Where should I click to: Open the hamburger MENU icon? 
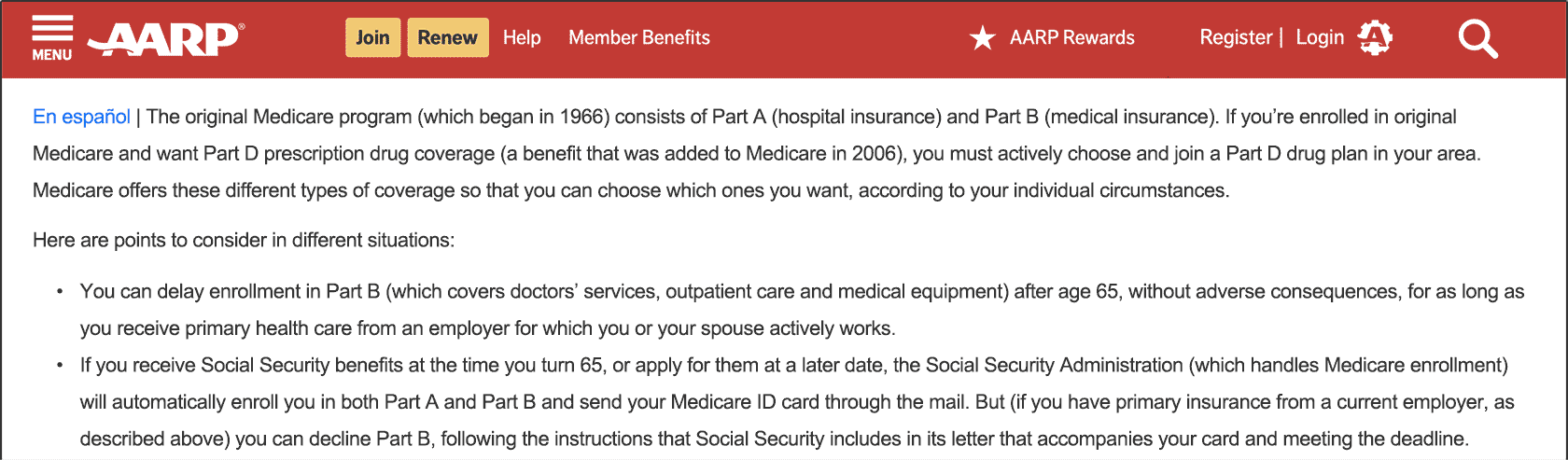pyautogui.click(x=52, y=39)
